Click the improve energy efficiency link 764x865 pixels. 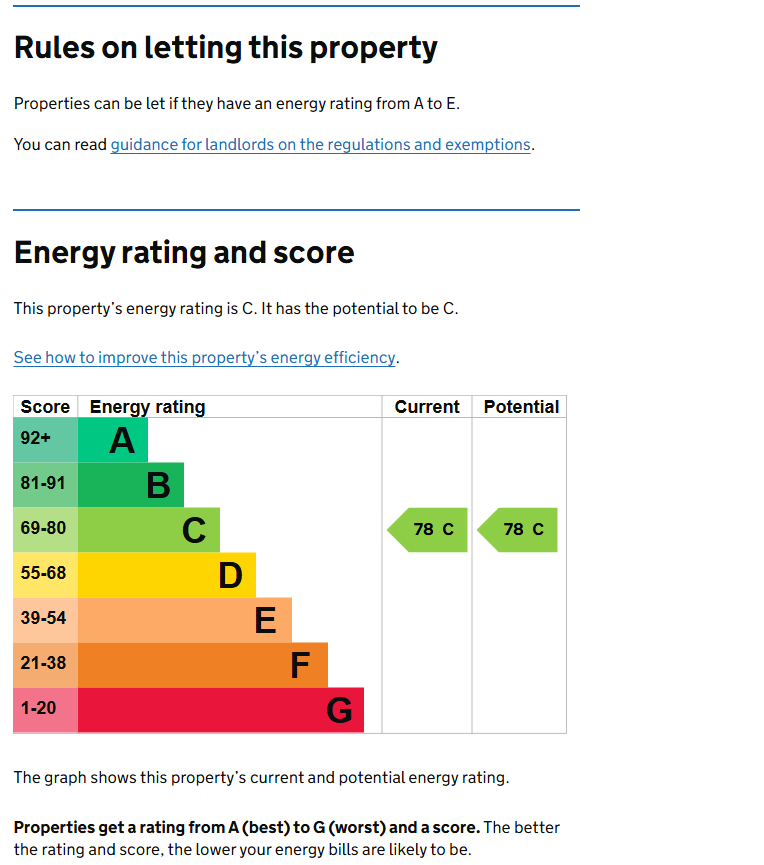coord(205,358)
